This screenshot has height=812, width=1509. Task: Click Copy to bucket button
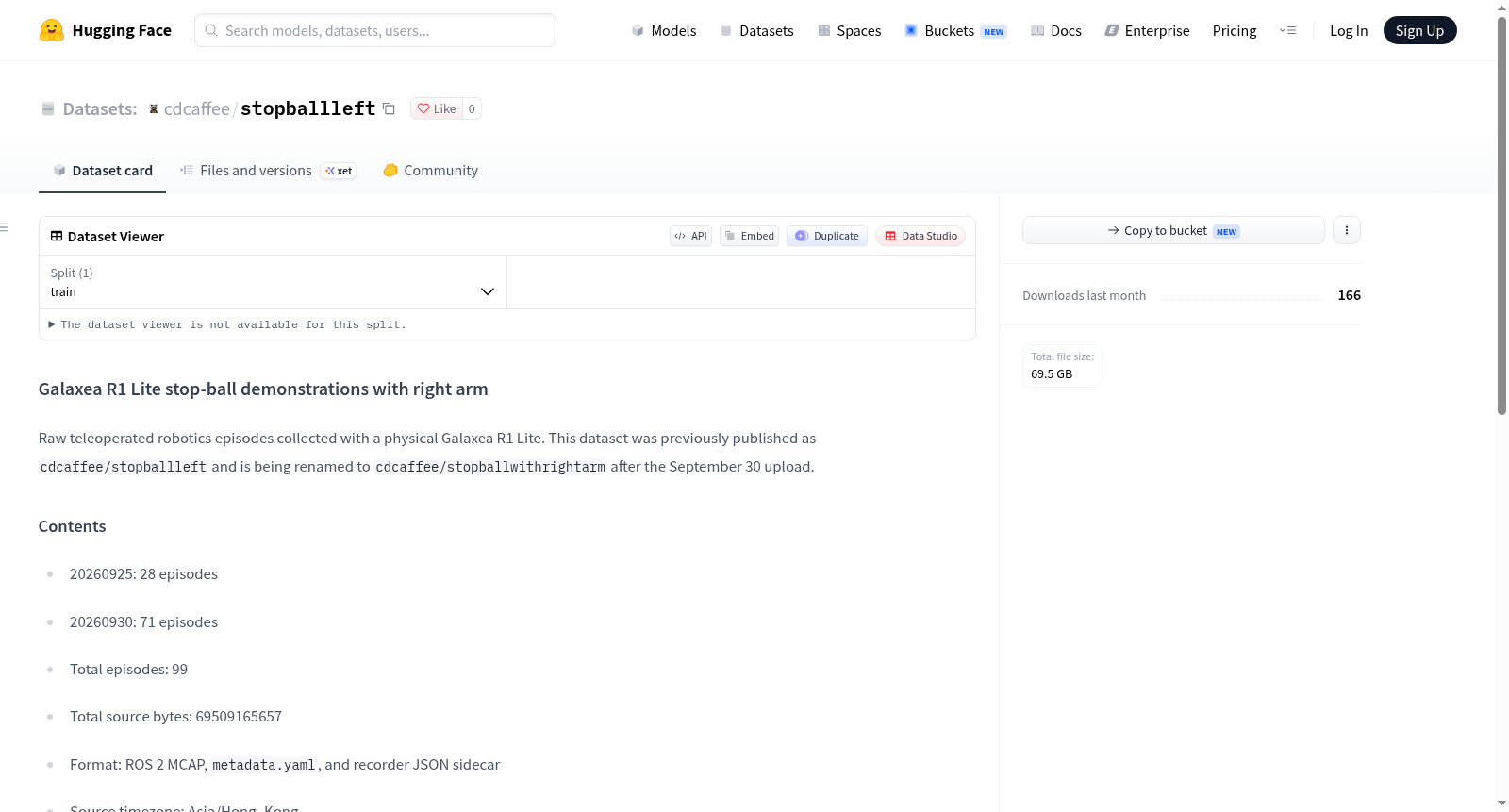click(x=1173, y=230)
